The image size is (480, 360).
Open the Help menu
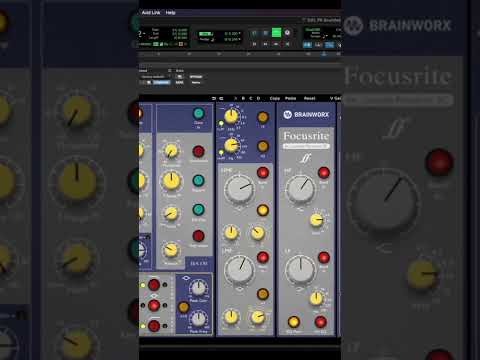click(x=170, y=12)
